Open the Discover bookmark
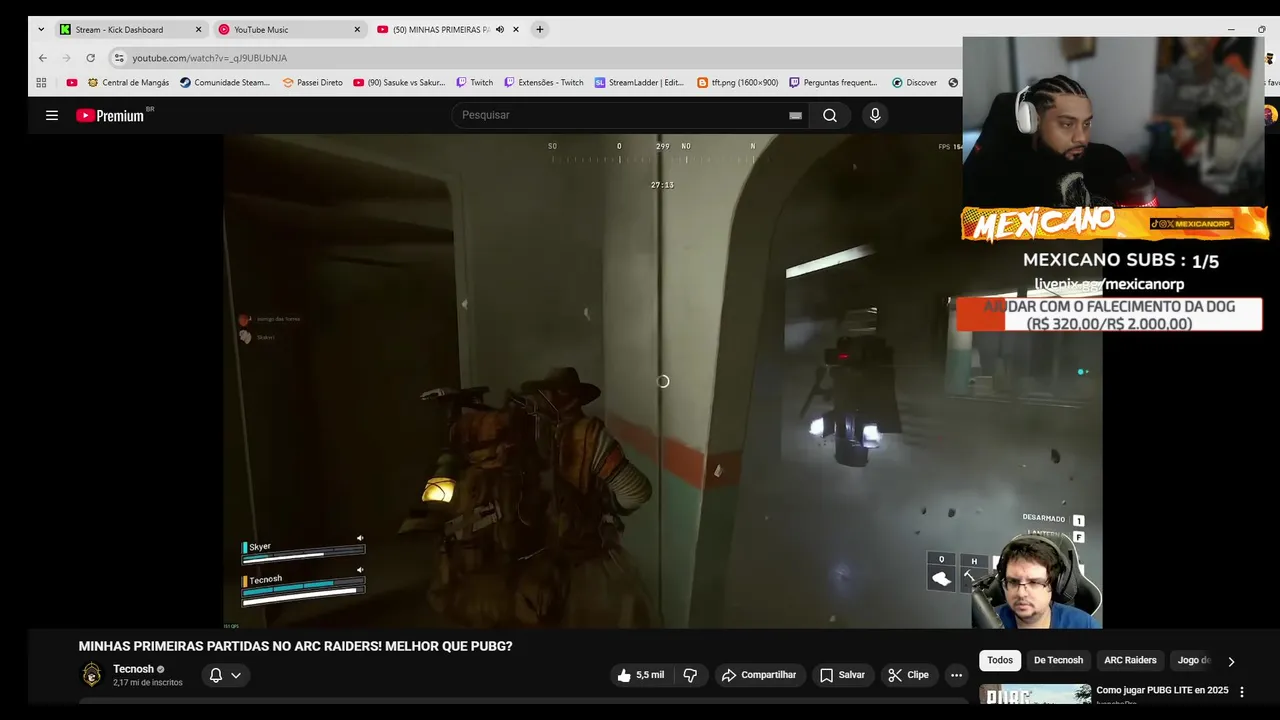 (914, 83)
